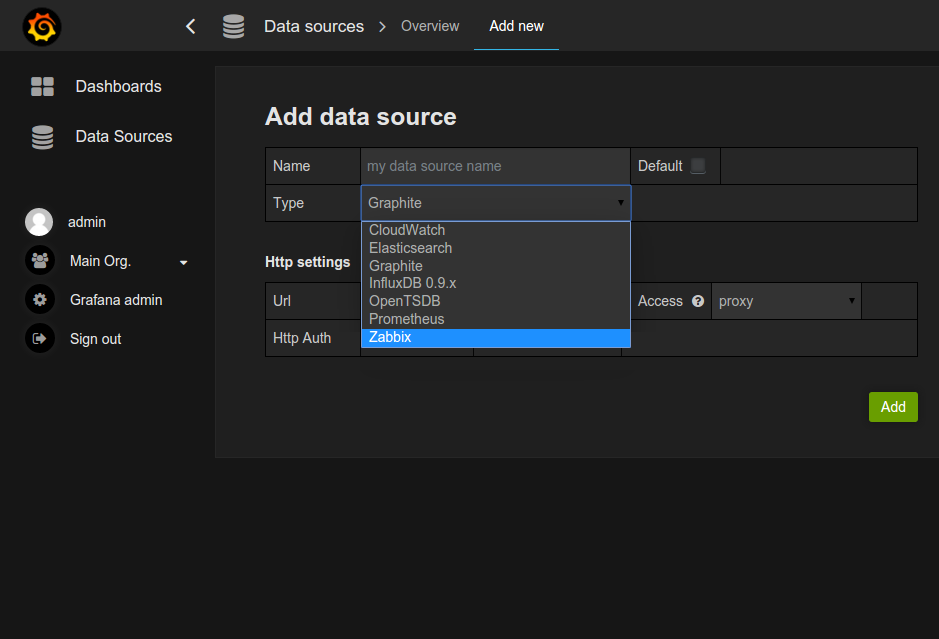Screen dimensions: 939x639
Task: Click the Access help question mark icon
Action: [698, 301]
